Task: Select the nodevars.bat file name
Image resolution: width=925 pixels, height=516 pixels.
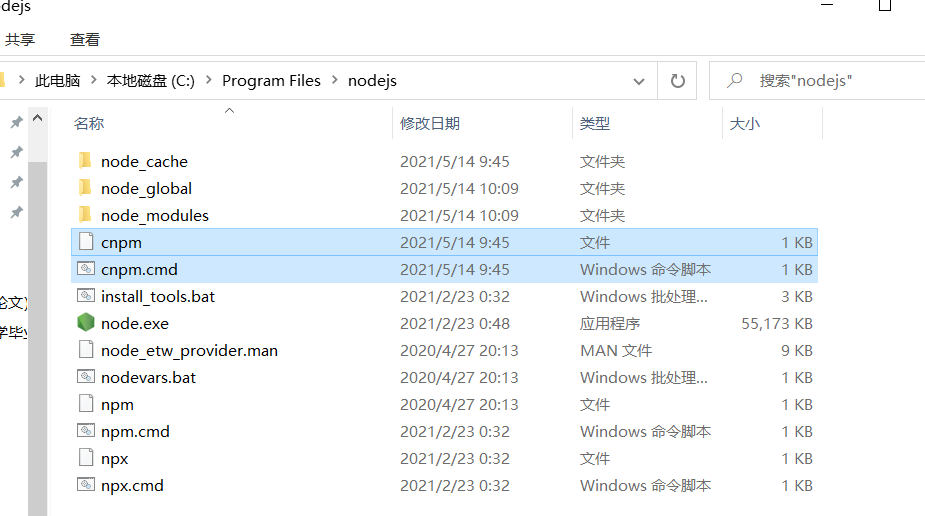Action: pos(148,377)
